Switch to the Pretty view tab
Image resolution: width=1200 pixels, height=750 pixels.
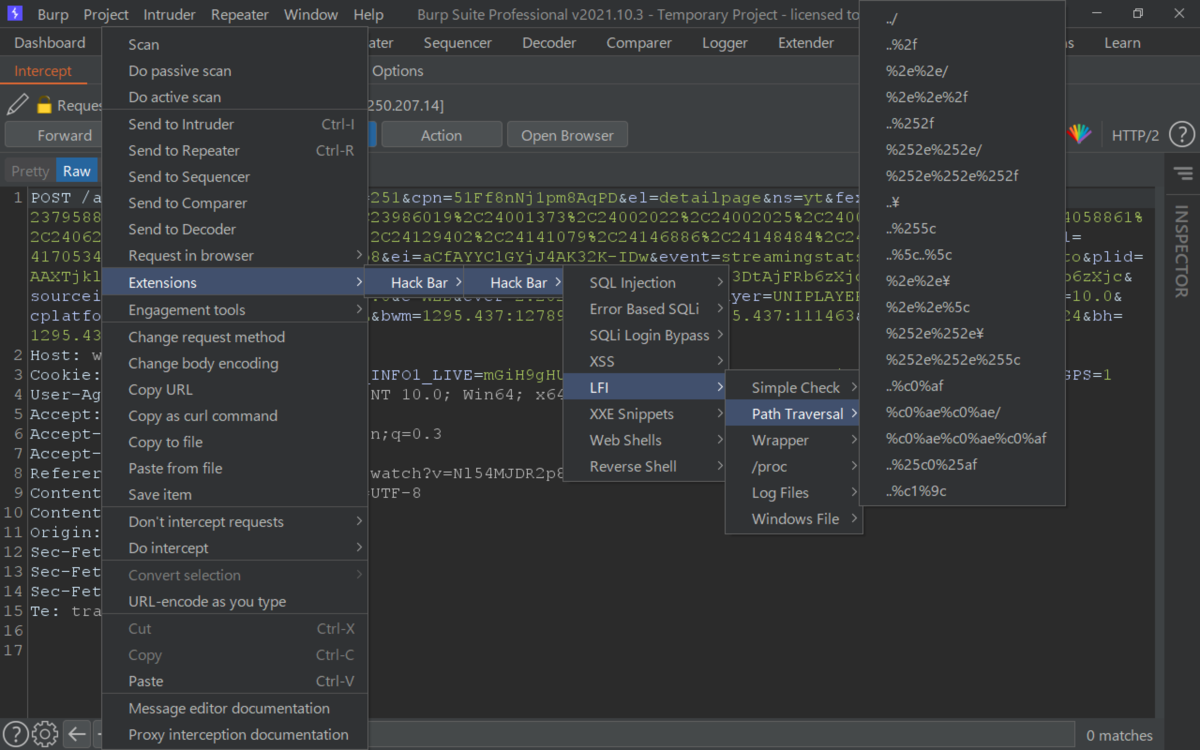pyautogui.click(x=30, y=171)
